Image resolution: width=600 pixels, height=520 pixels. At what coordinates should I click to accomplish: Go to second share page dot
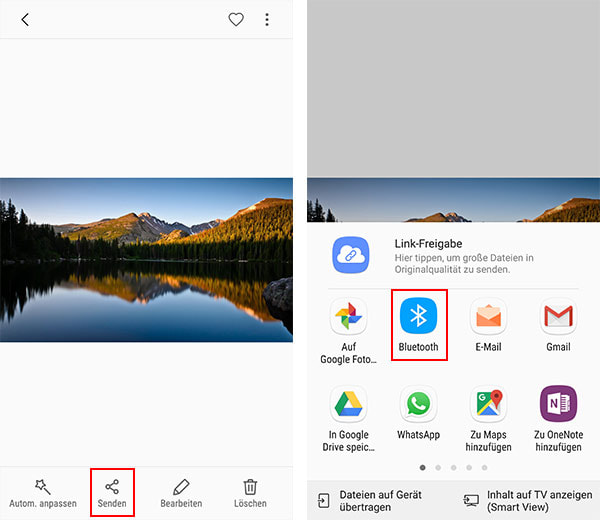(438, 467)
